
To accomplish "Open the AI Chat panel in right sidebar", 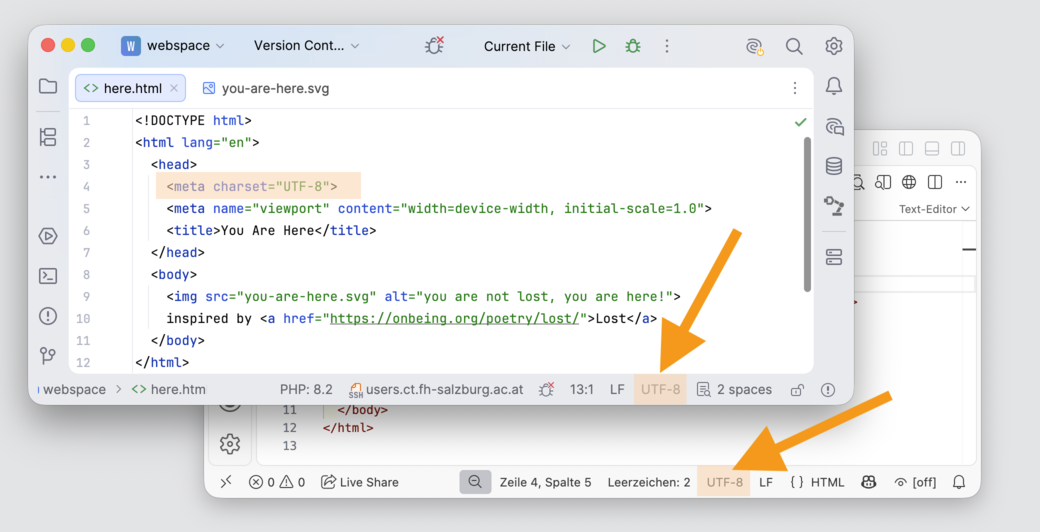I will (x=834, y=126).
